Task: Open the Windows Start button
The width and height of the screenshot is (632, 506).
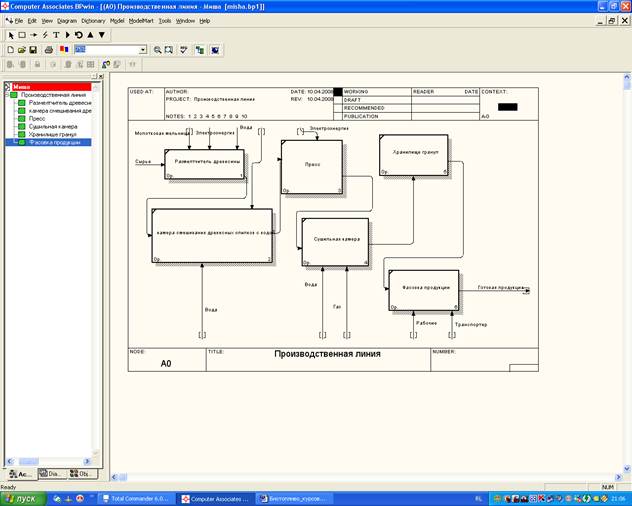Action: coord(23,499)
